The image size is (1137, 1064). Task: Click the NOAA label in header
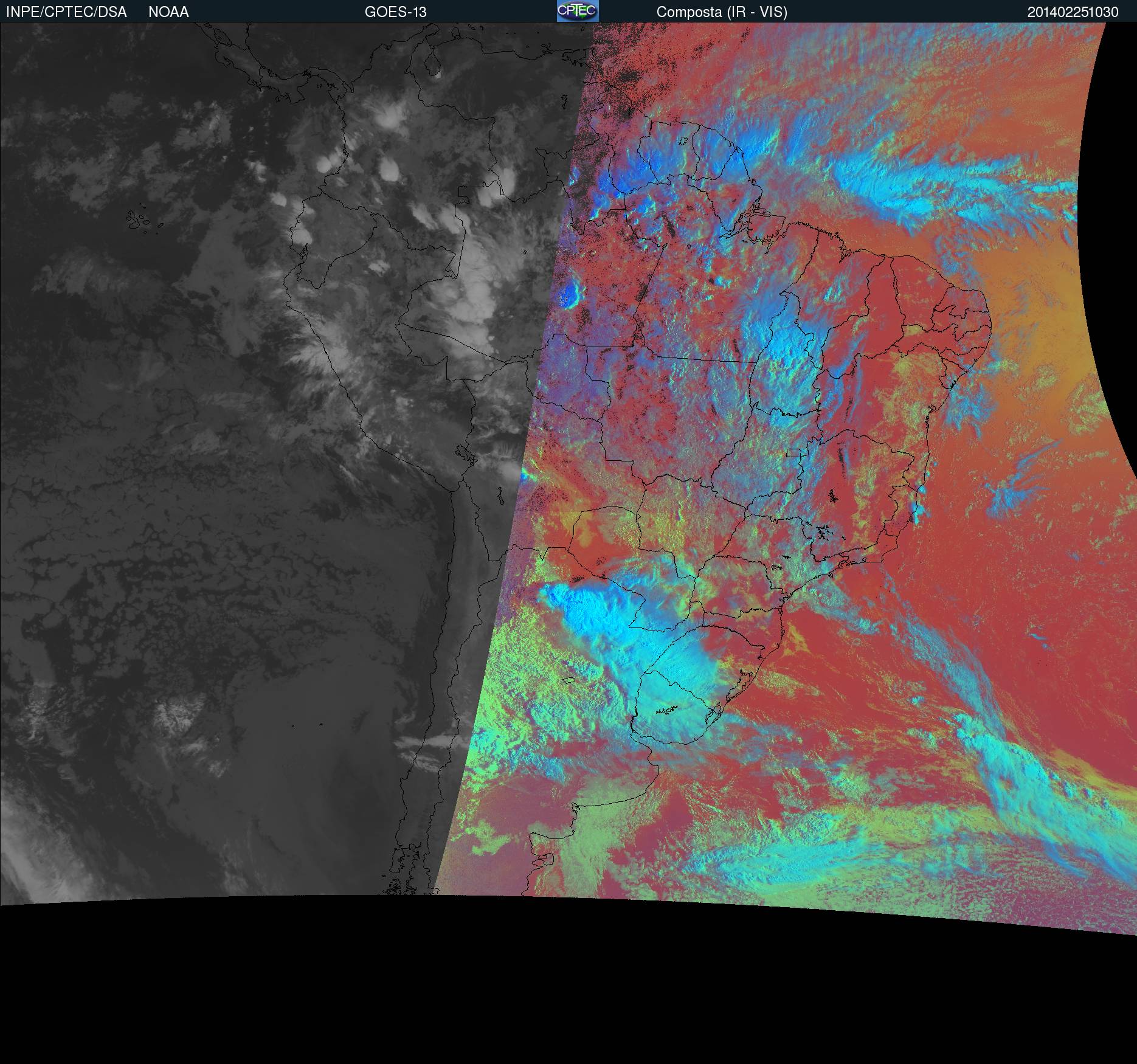click(168, 12)
